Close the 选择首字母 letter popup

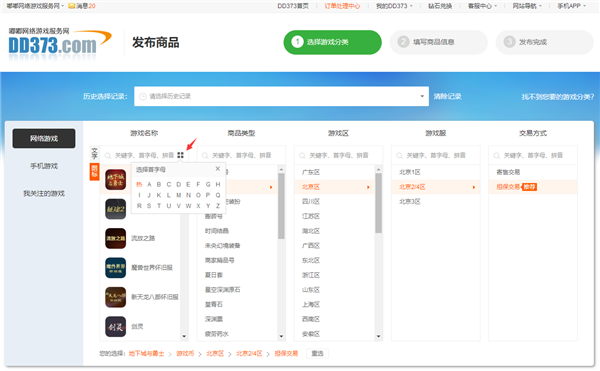pyautogui.click(x=218, y=169)
